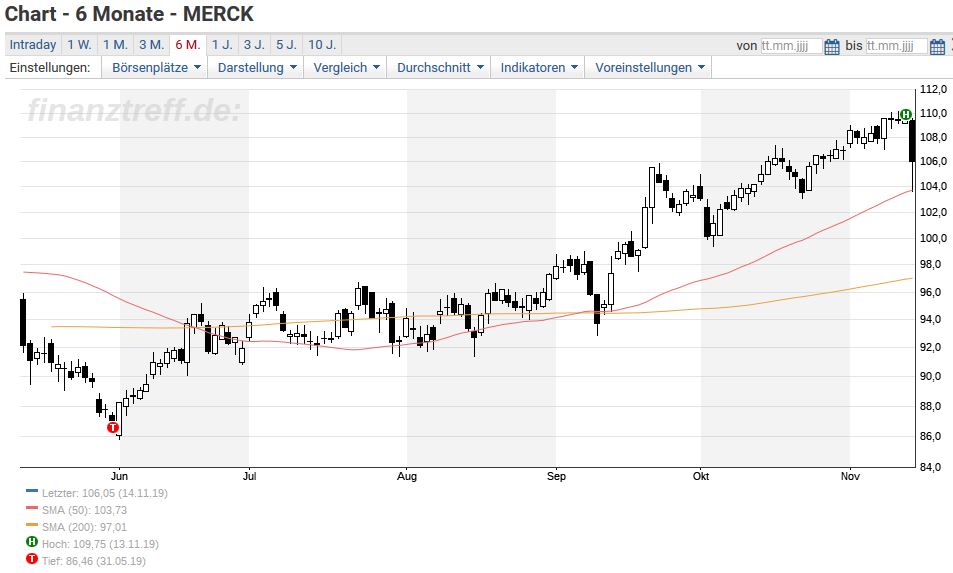Click the 'Okt' x-axis label
953x573 pixels.
tap(701, 476)
